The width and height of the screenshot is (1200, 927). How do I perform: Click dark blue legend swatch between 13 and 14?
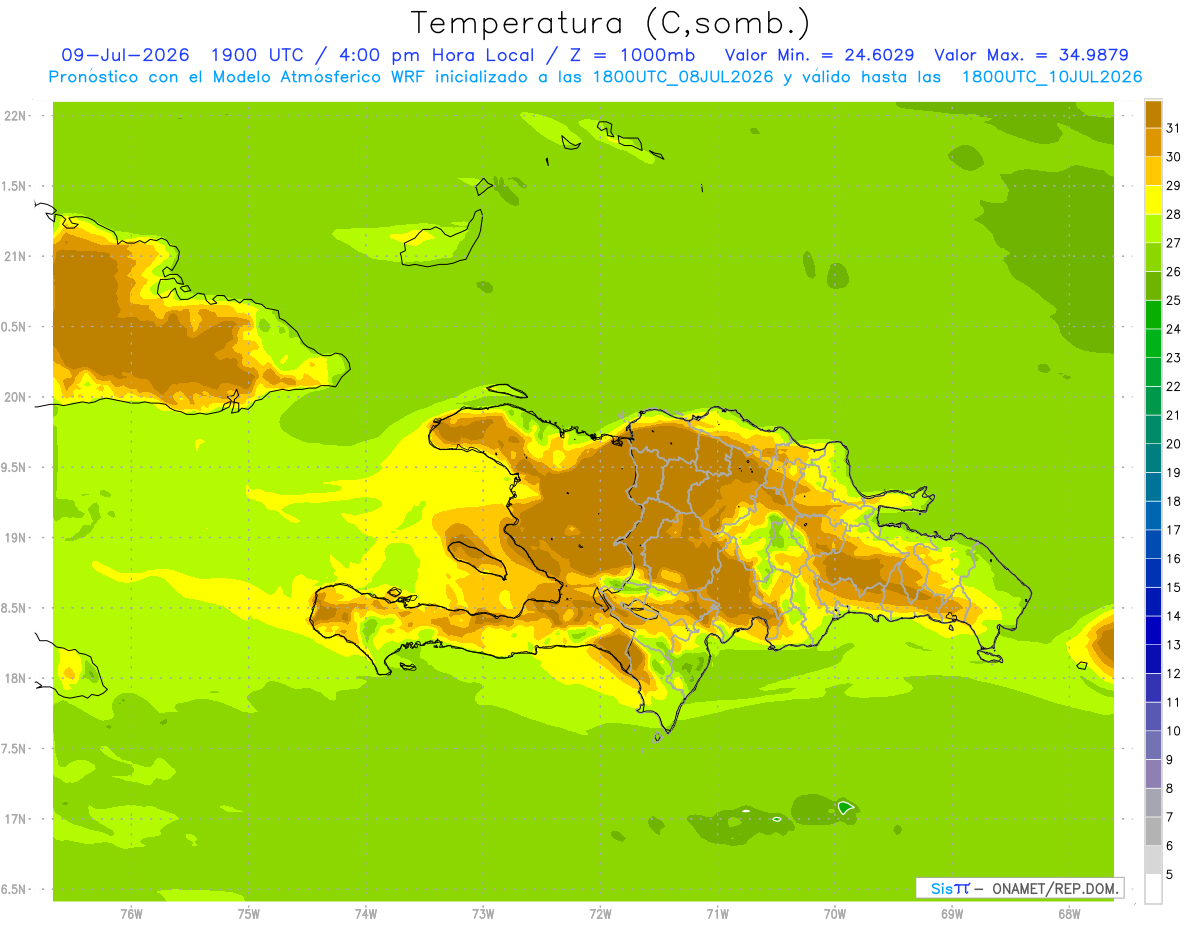(x=1153, y=630)
